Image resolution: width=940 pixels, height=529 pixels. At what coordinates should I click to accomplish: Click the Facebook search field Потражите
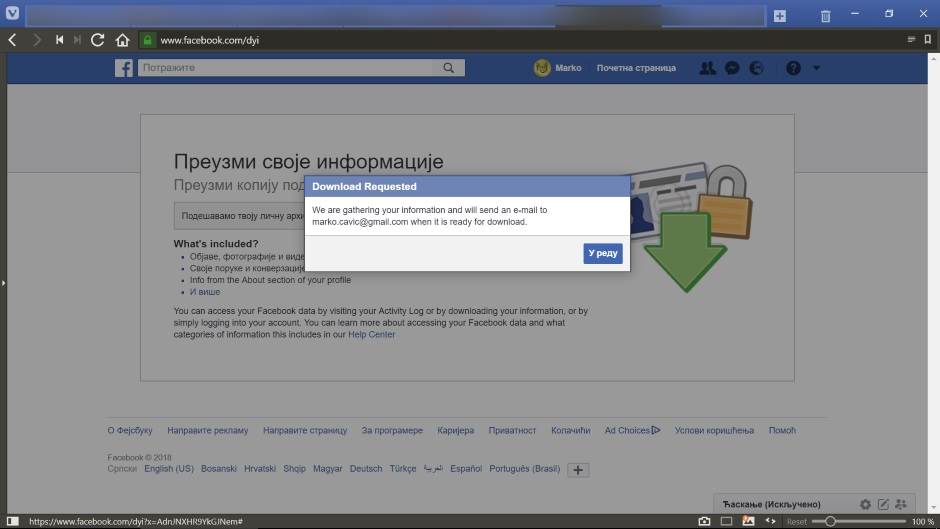(286, 68)
